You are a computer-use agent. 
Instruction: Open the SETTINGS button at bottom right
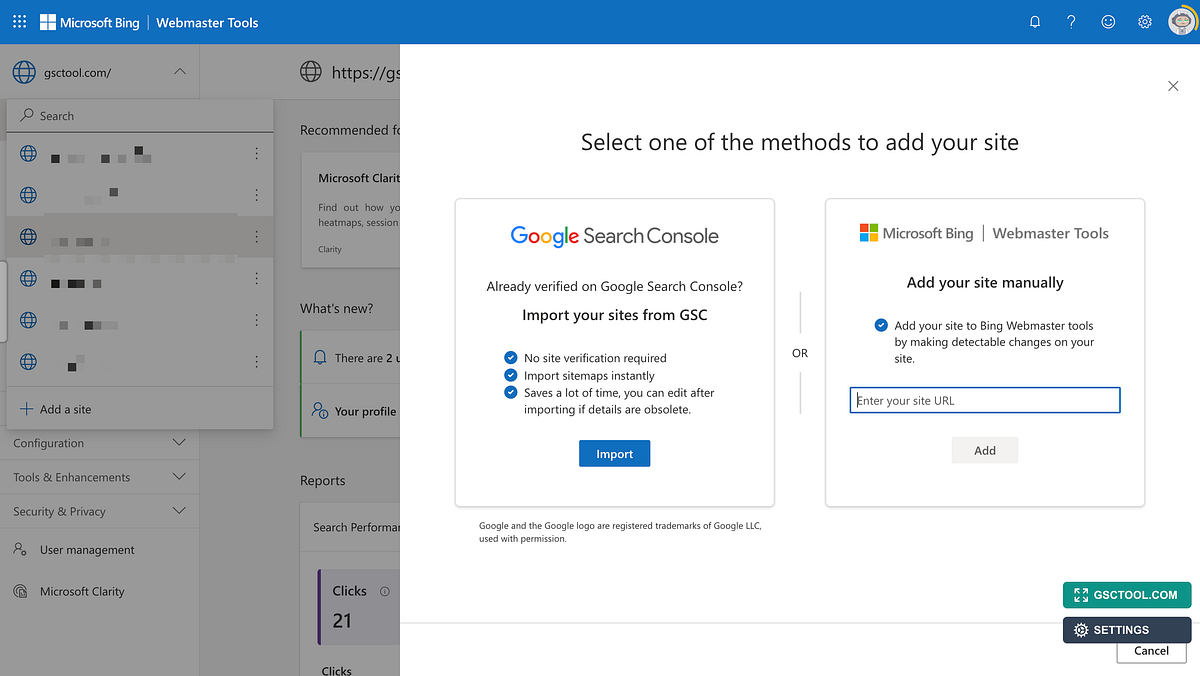pos(1127,630)
